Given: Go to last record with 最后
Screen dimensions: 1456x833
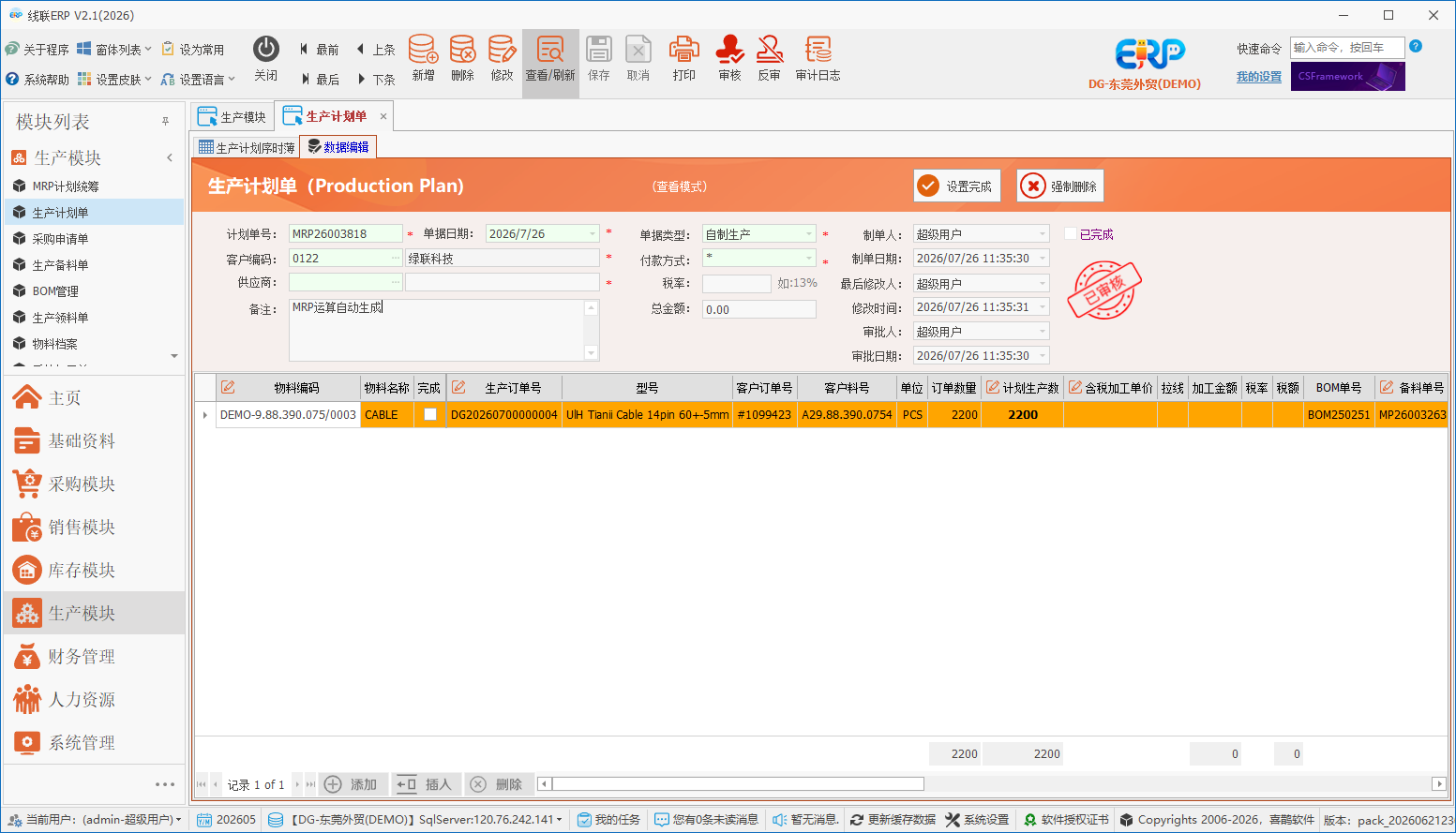Looking at the screenshot, I should coord(319,80).
